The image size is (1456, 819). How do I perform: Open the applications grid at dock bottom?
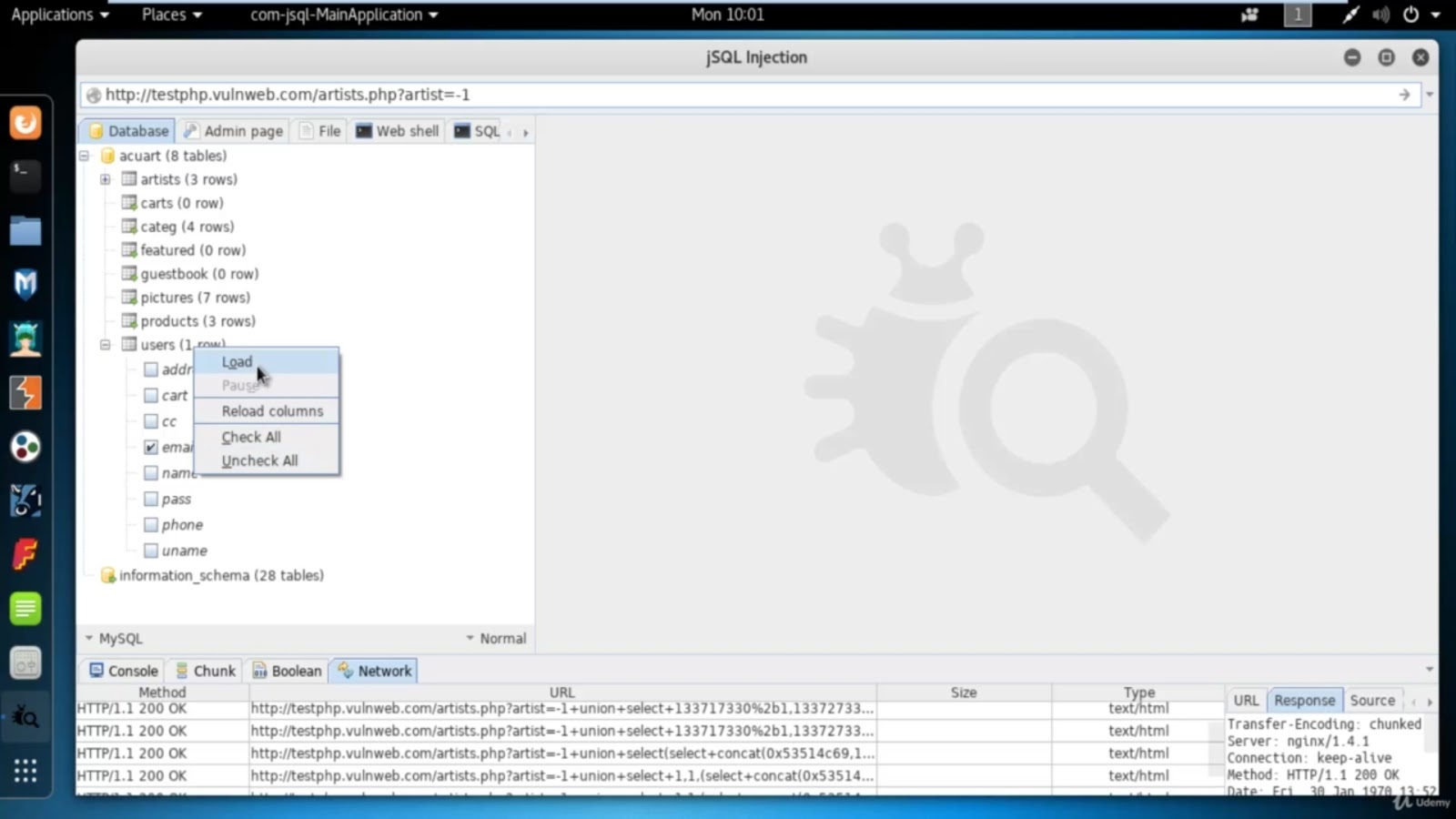(25, 770)
